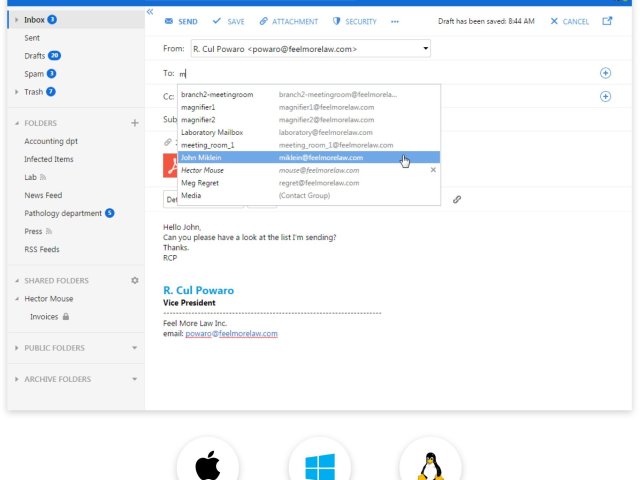This screenshot has height=480, width=640.
Task: Click the ATTACHMENT button label
Action: coord(295,22)
